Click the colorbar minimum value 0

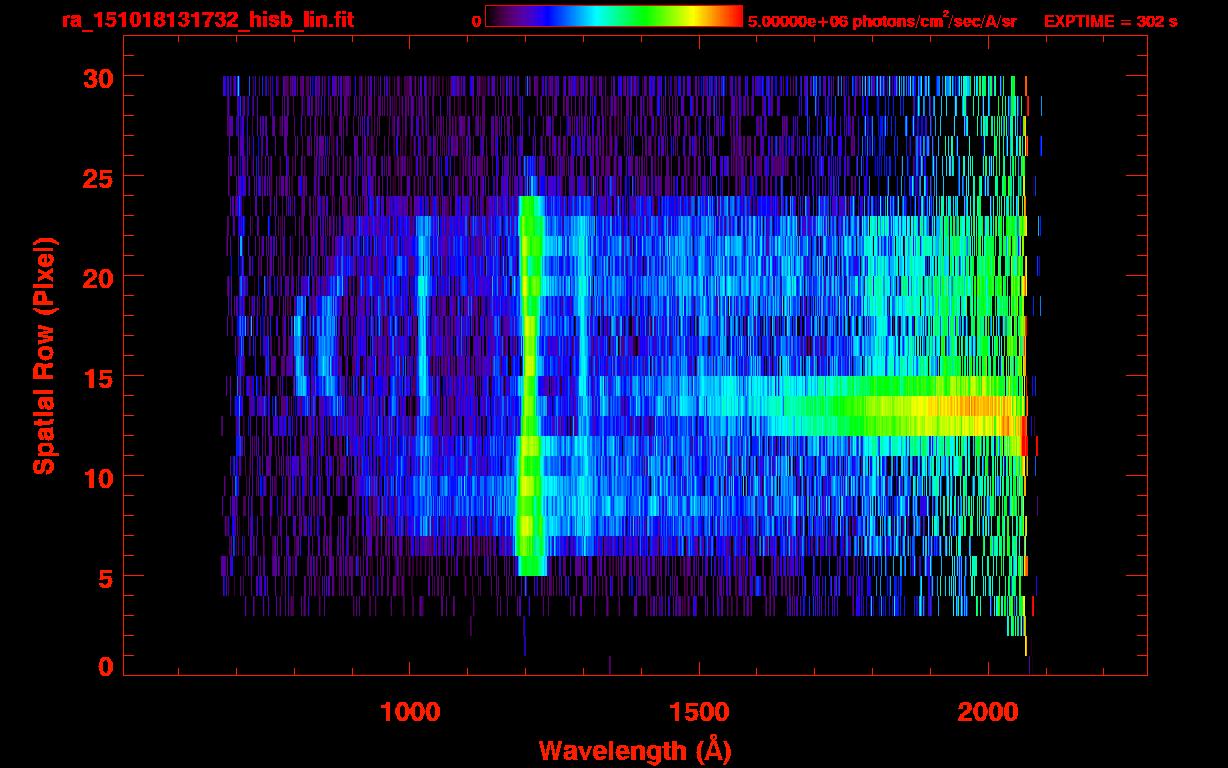point(476,21)
